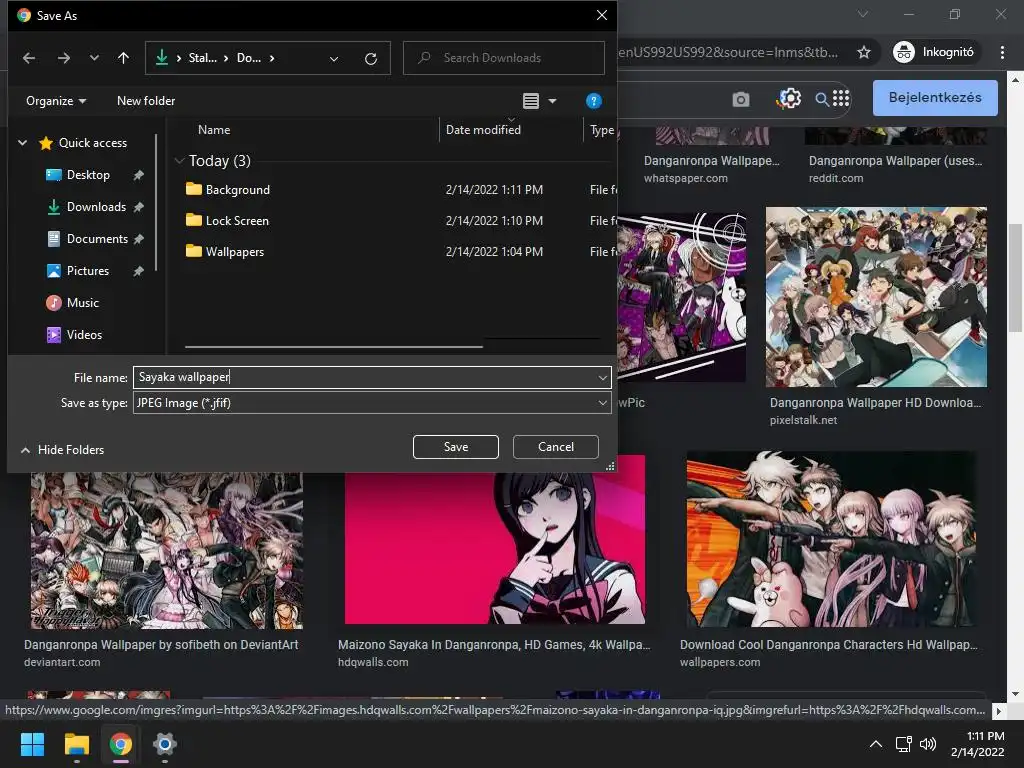The height and width of the screenshot is (768, 1024).
Task: Click the Search Downloads field
Action: click(x=504, y=58)
